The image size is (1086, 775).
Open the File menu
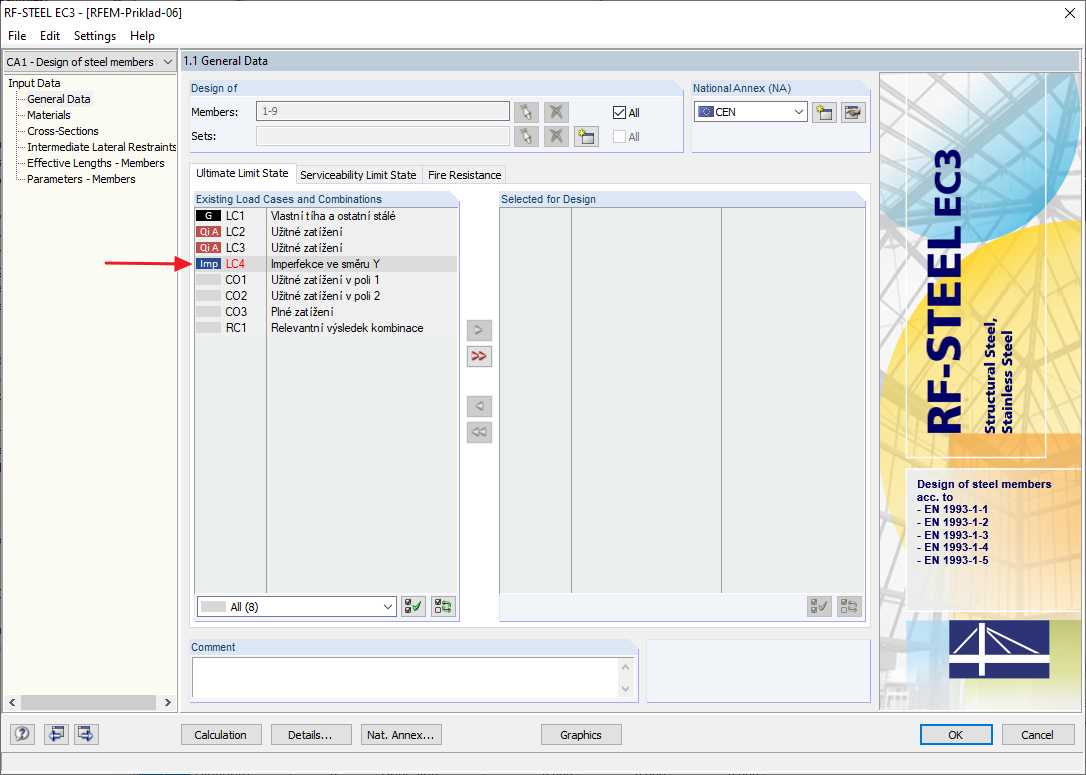[17, 36]
